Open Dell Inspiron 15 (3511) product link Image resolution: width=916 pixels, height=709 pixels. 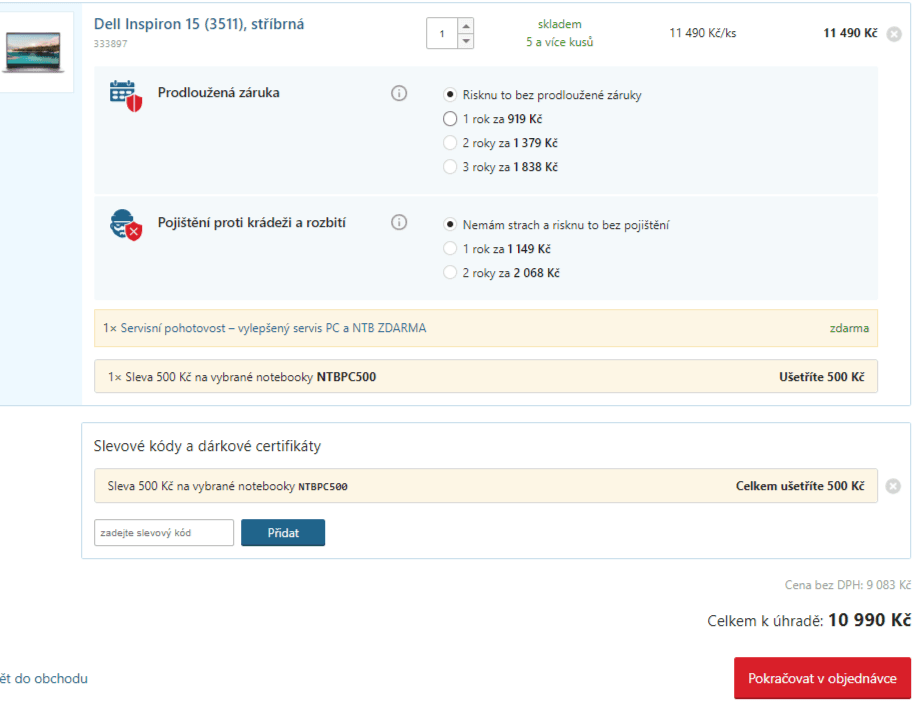click(x=199, y=24)
